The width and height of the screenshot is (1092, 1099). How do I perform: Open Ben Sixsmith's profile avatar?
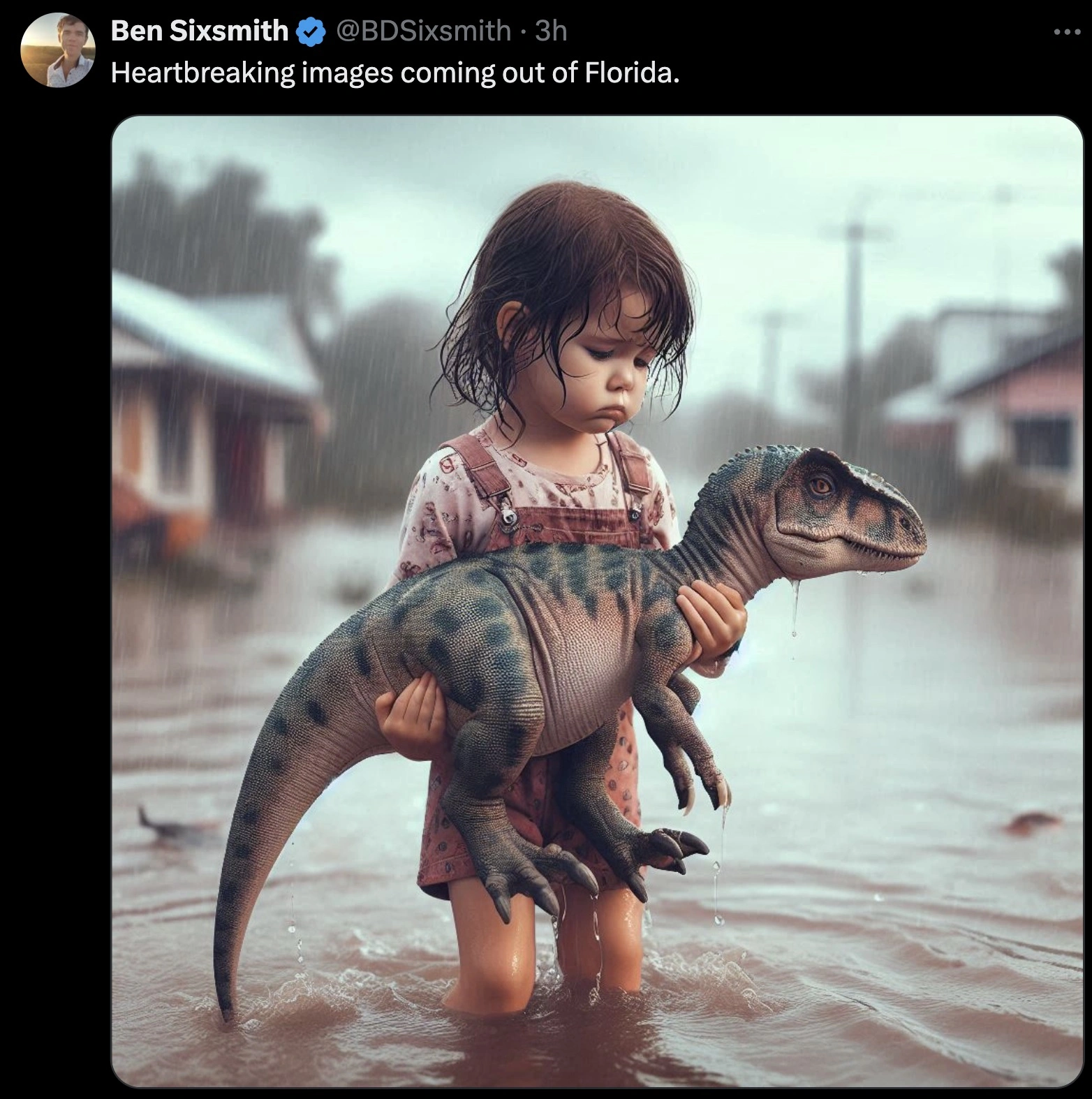(x=58, y=50)
